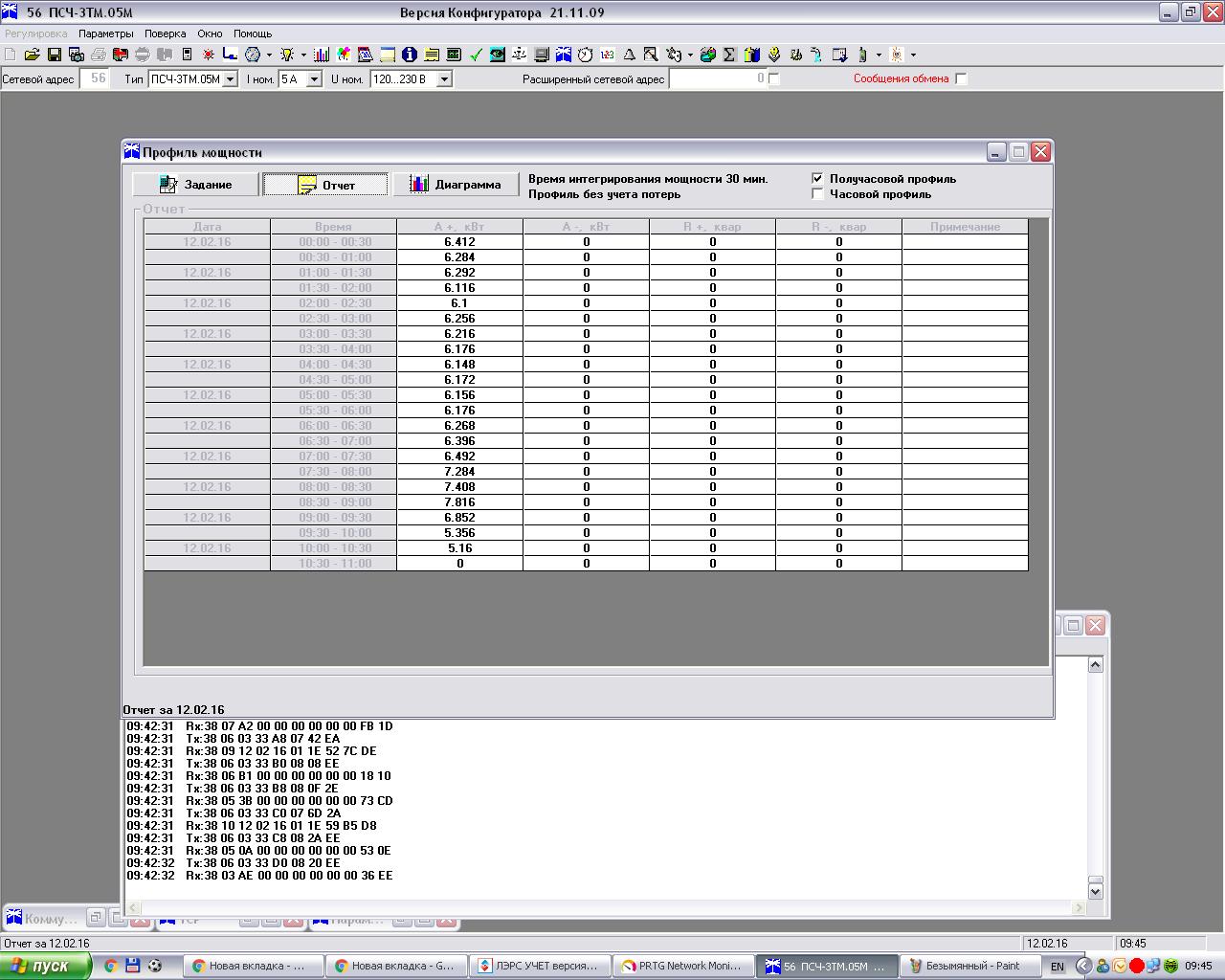
Task: Switch to PRTG Network Monitor taskbar window
Action: (682, 966)
